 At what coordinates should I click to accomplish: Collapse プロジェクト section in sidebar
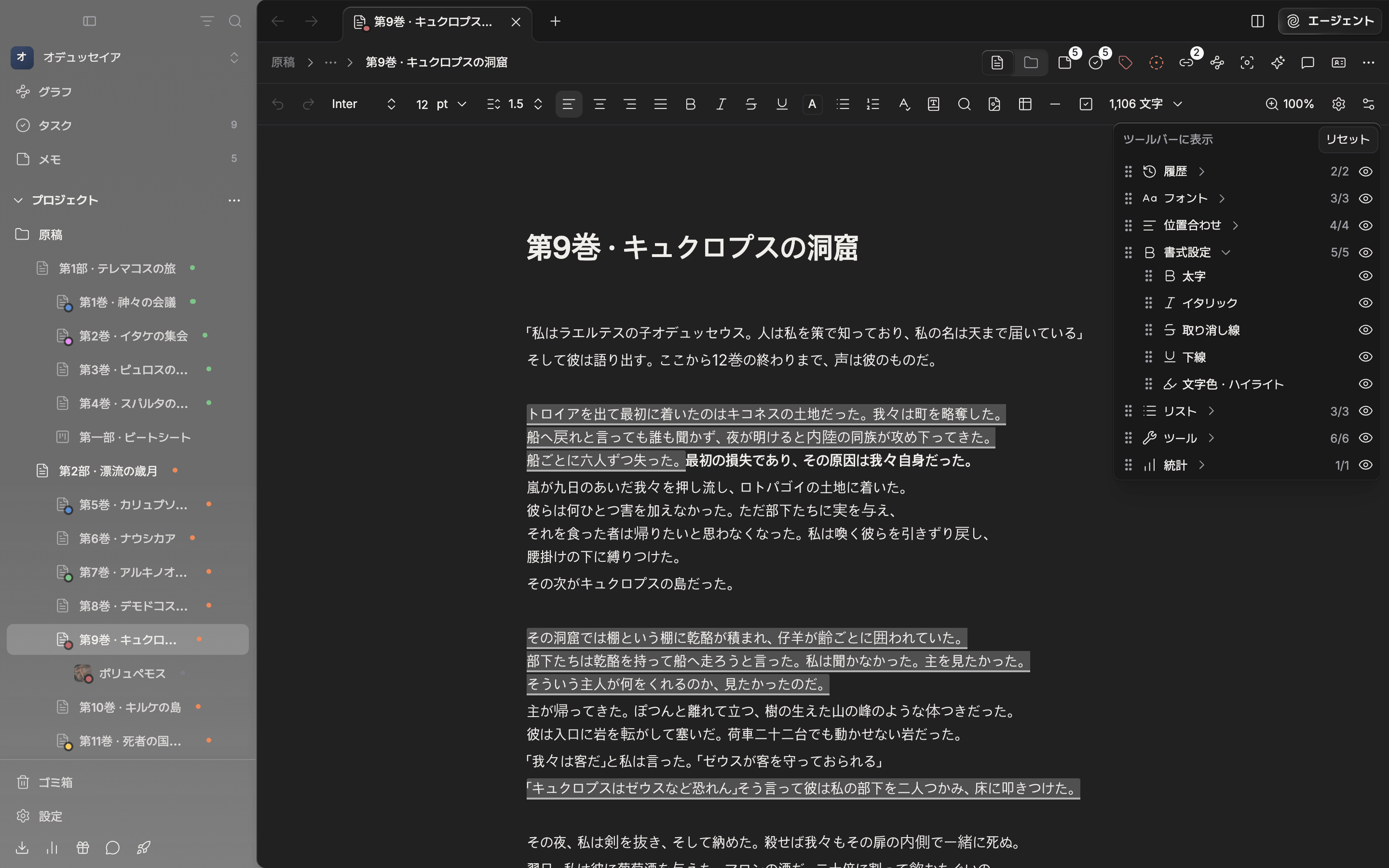(18, 200)
